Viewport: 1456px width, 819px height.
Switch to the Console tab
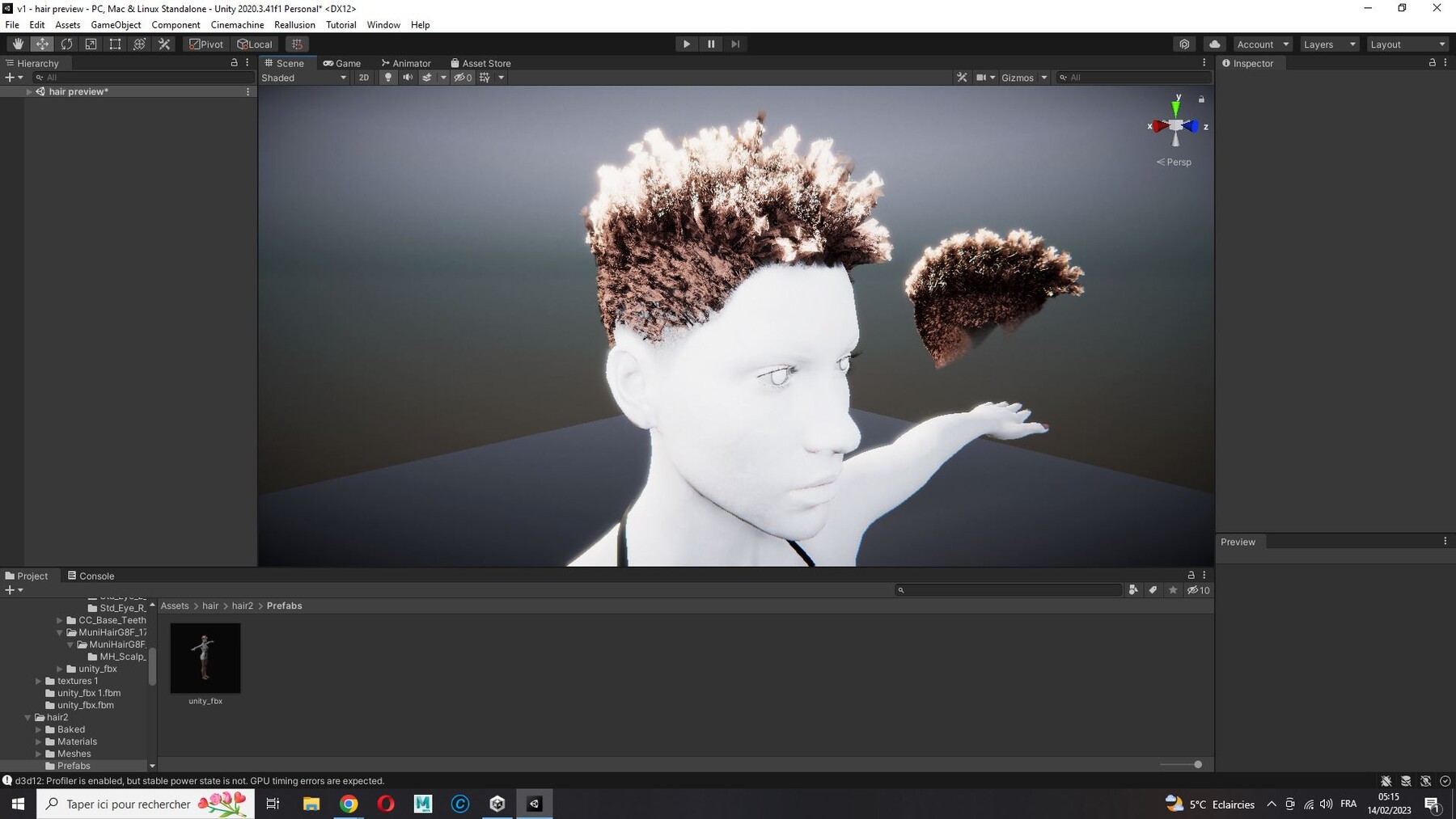pos(91,576)
